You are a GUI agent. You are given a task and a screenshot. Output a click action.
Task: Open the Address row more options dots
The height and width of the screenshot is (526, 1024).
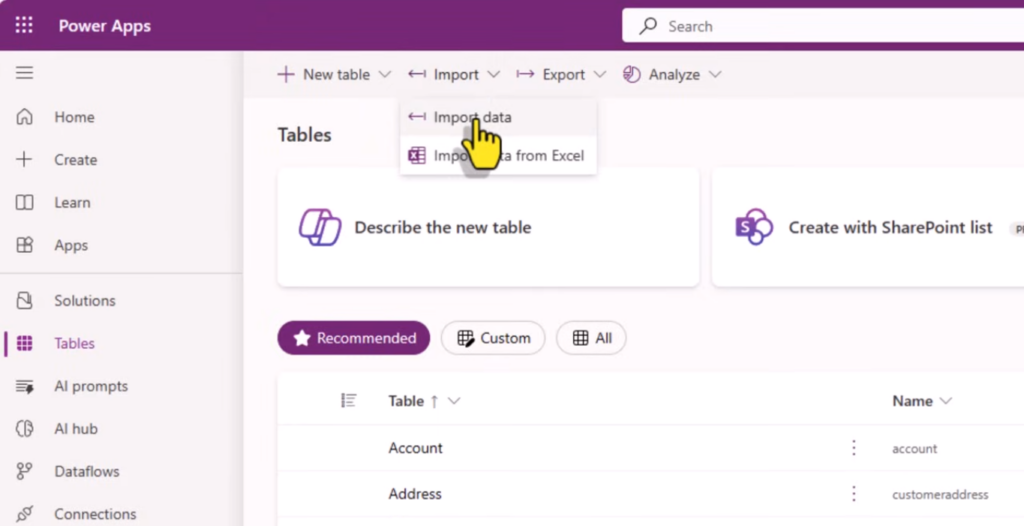854,494
